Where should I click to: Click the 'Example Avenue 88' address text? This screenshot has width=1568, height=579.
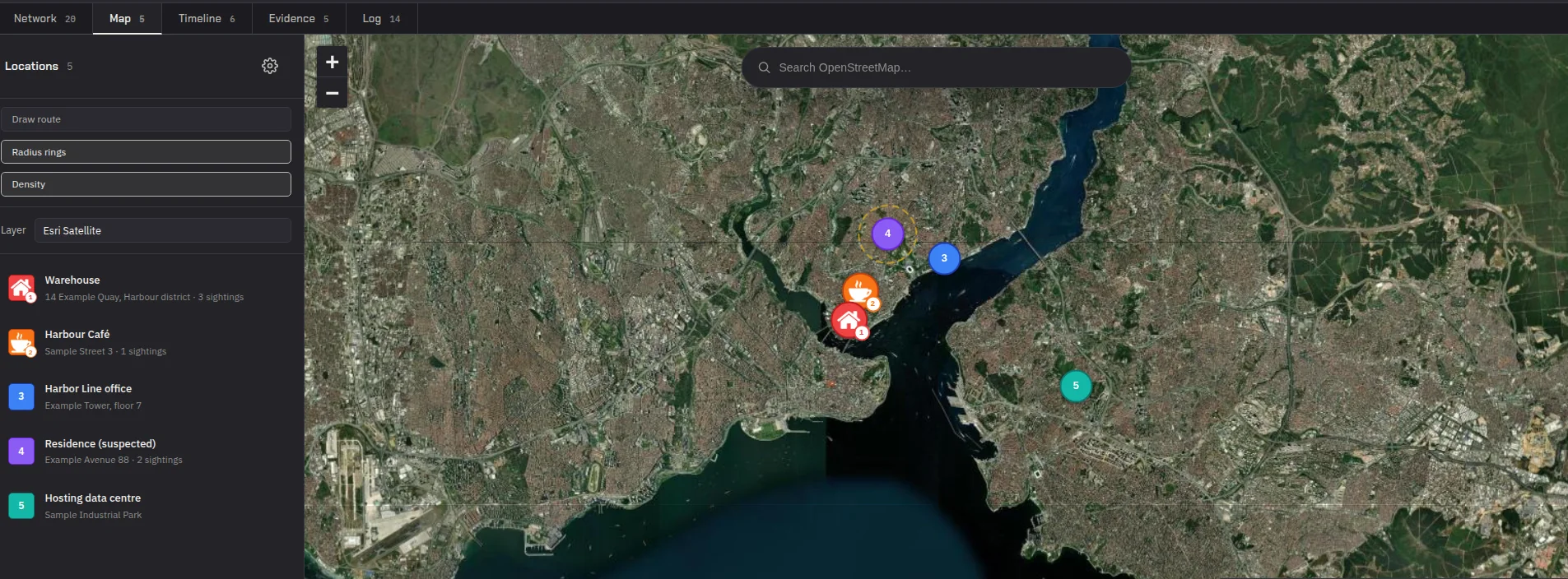point(87,460)
